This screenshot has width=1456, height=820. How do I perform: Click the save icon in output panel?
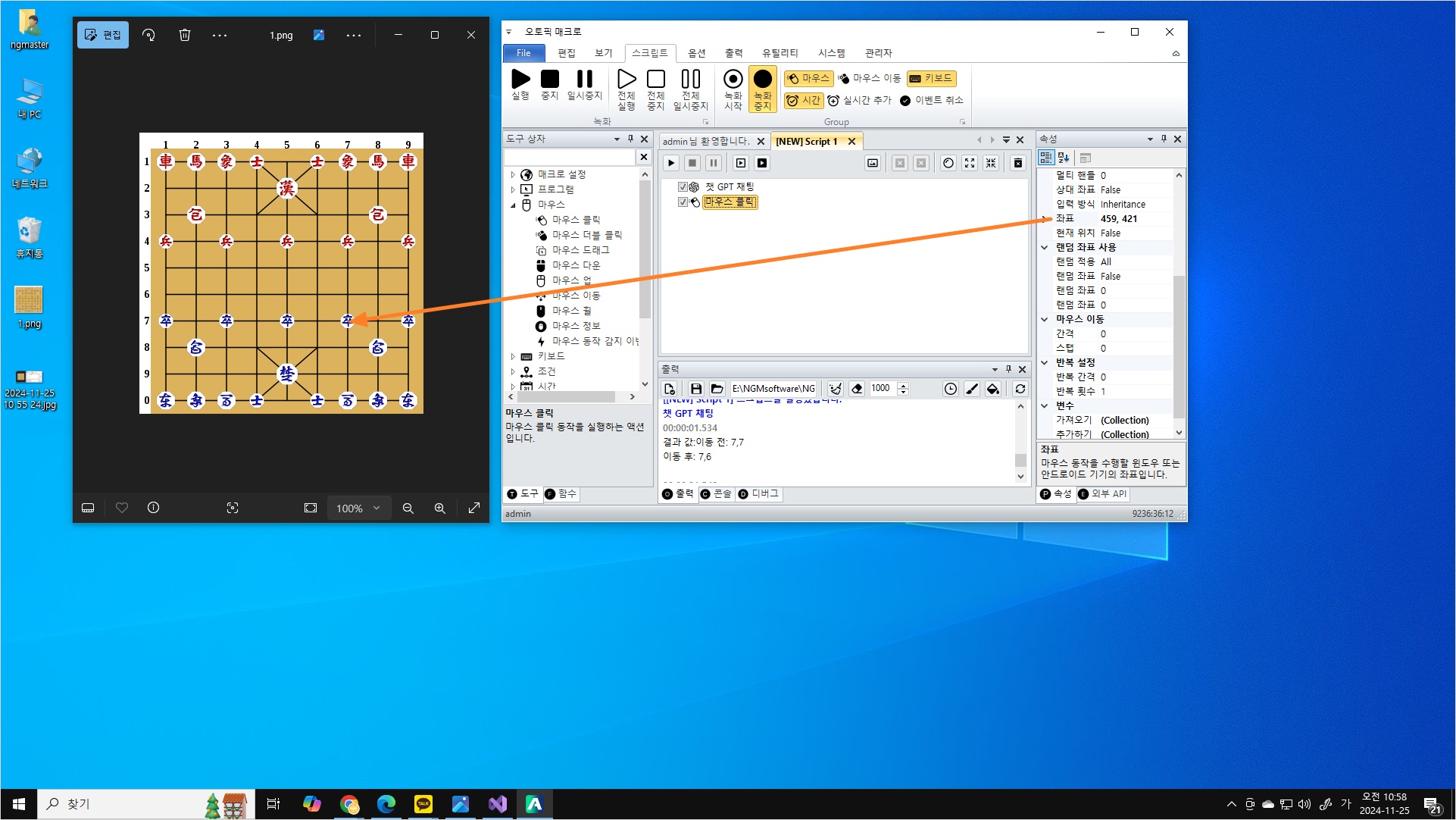click(695, 389)
